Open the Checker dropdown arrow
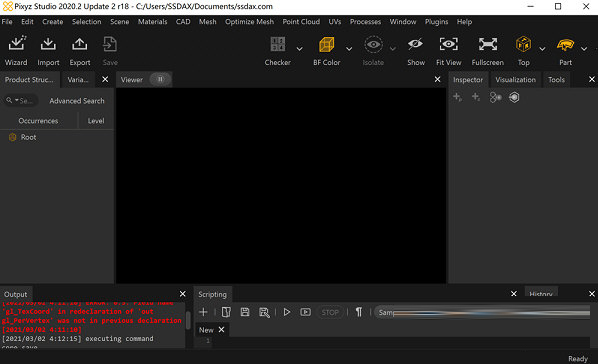Screen dimensions: 598x364 [x=299, y=48]
